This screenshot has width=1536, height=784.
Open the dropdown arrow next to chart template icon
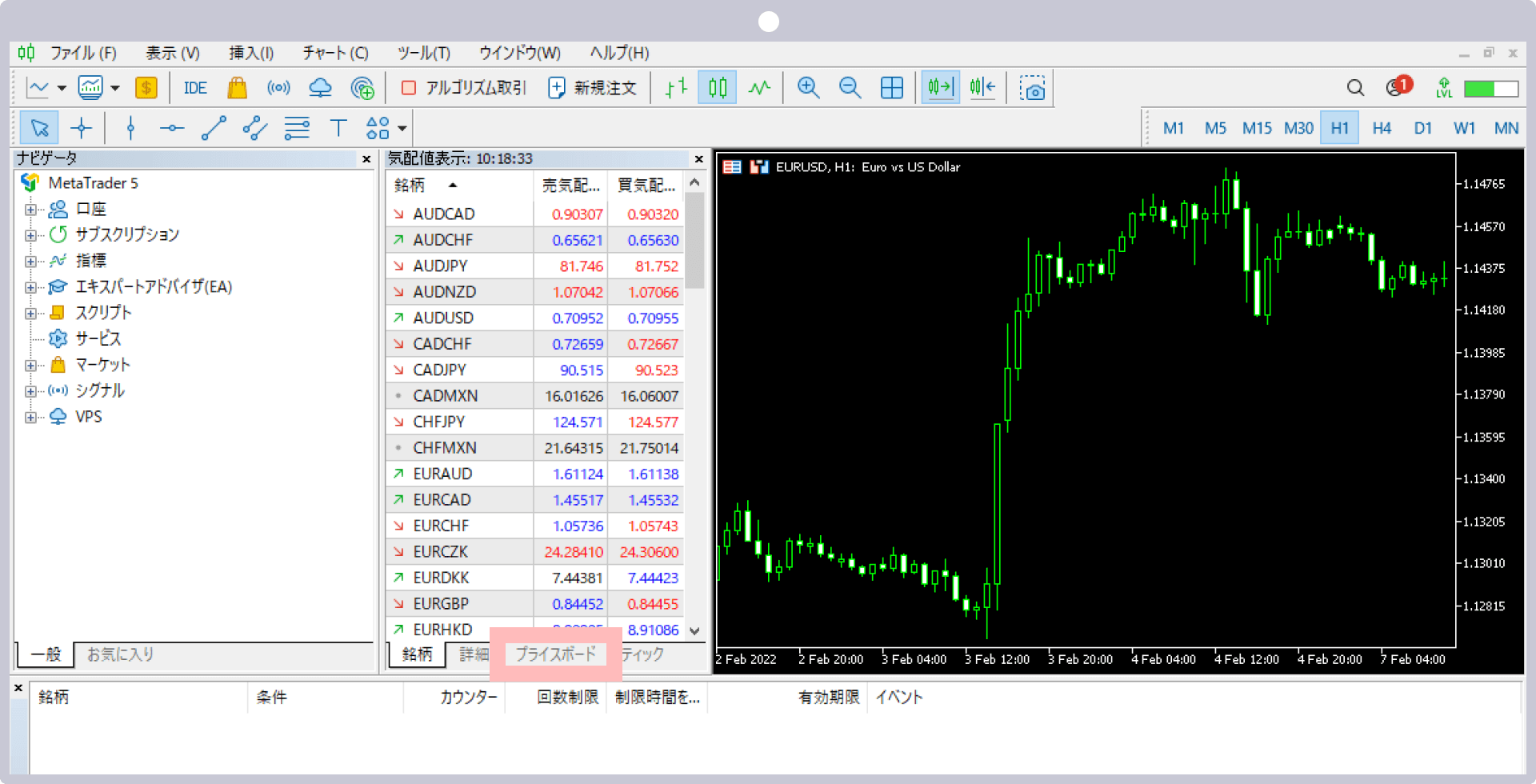coord(115,88)
